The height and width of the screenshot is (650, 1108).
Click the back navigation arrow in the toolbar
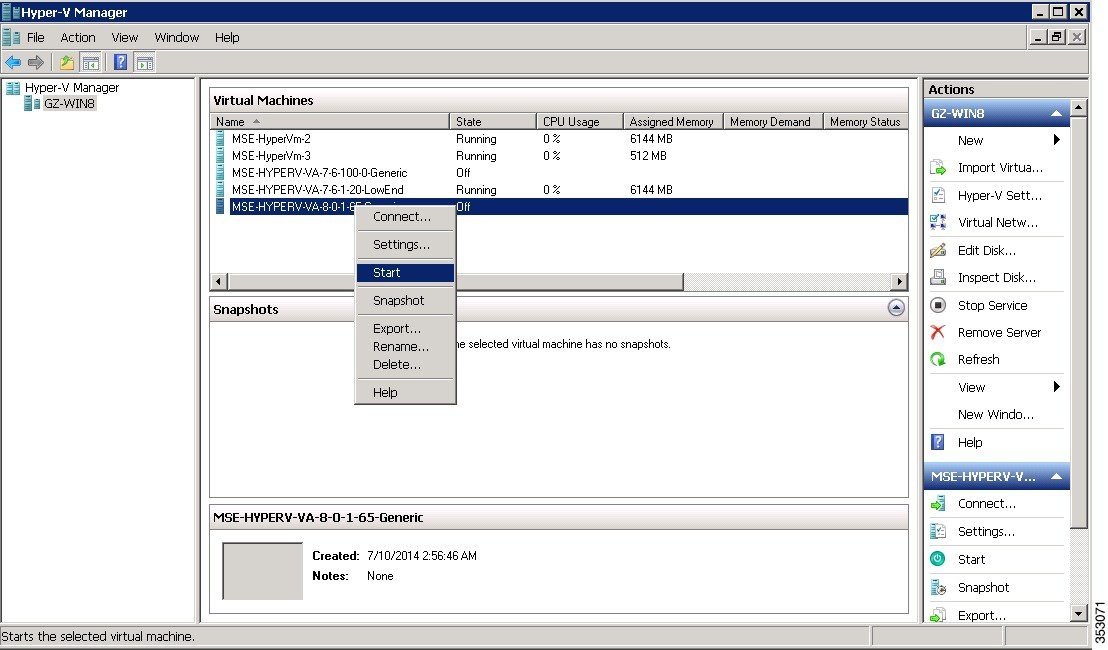13,61
